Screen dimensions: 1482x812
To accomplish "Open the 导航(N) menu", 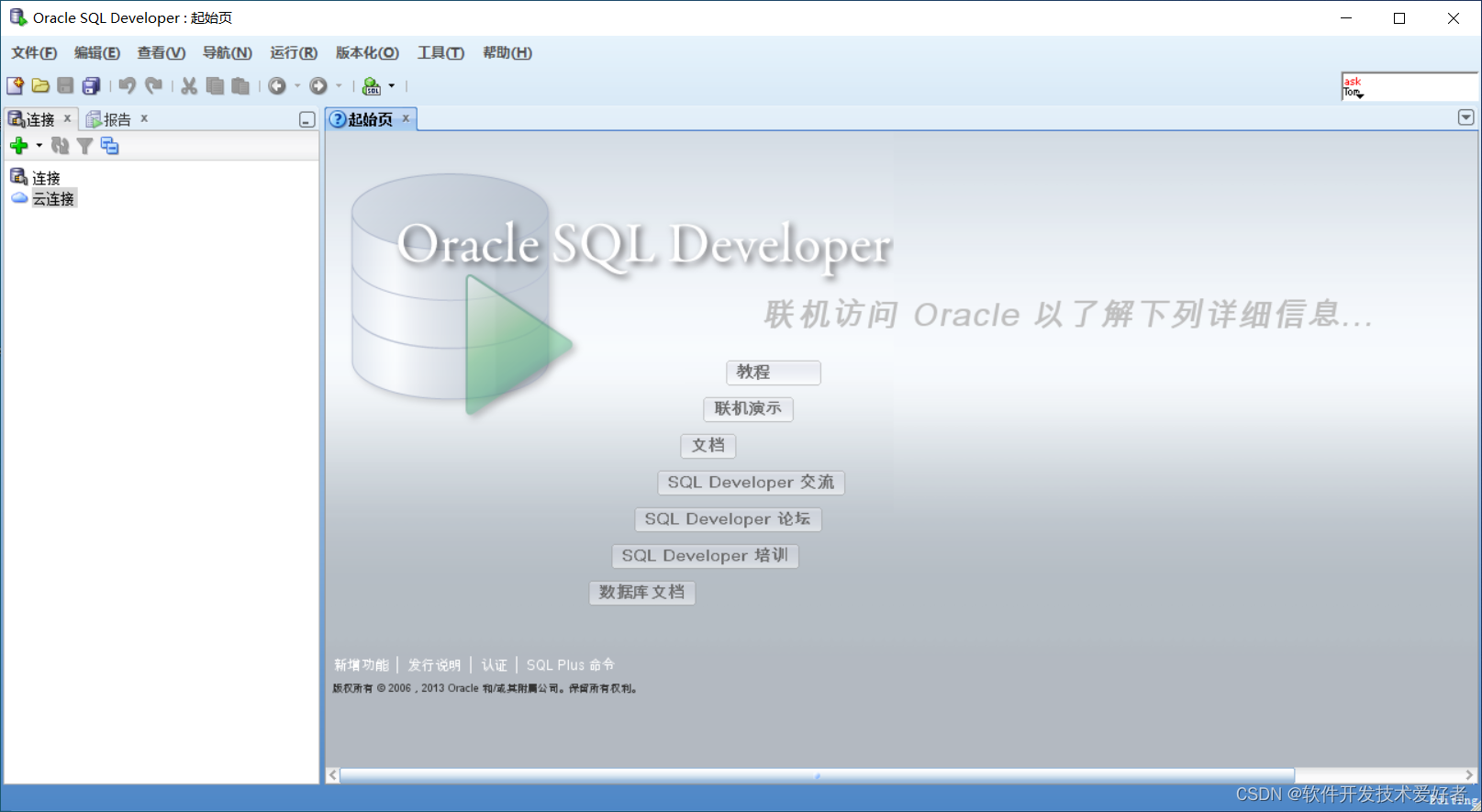I will (x=228, y=52).
